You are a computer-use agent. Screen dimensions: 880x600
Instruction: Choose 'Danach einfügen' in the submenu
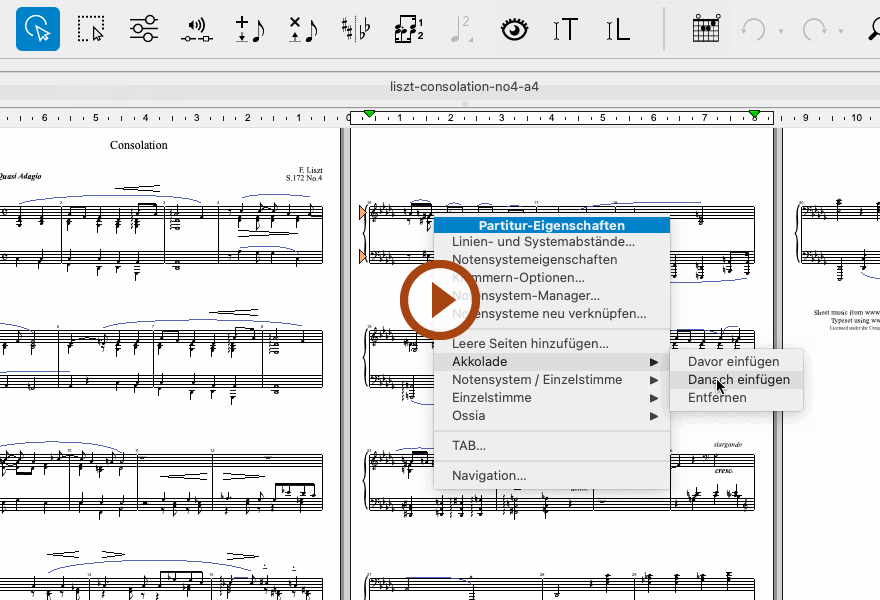pos(738,380)
